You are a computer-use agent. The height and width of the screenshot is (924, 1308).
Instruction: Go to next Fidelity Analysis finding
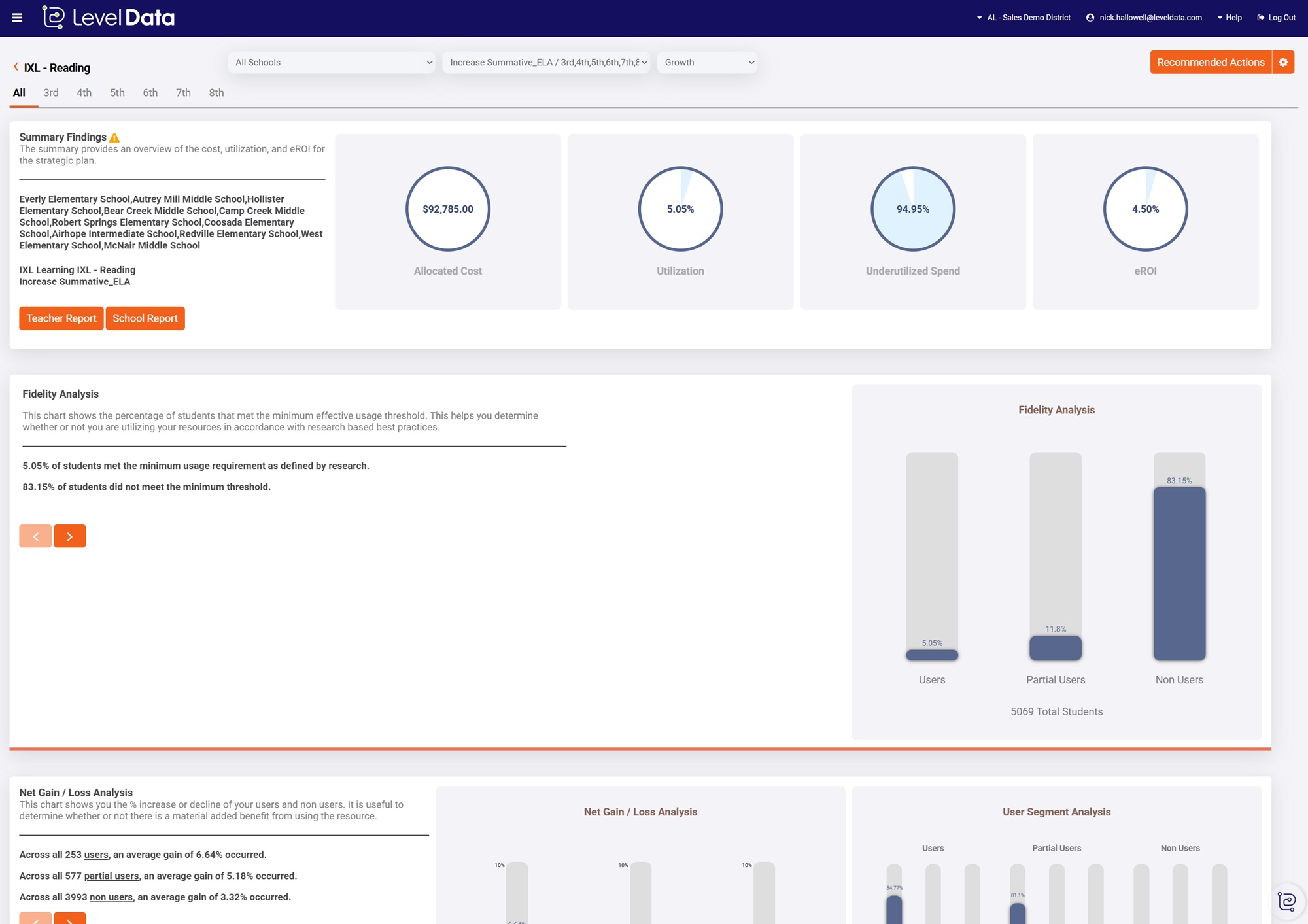coord(69,536)
